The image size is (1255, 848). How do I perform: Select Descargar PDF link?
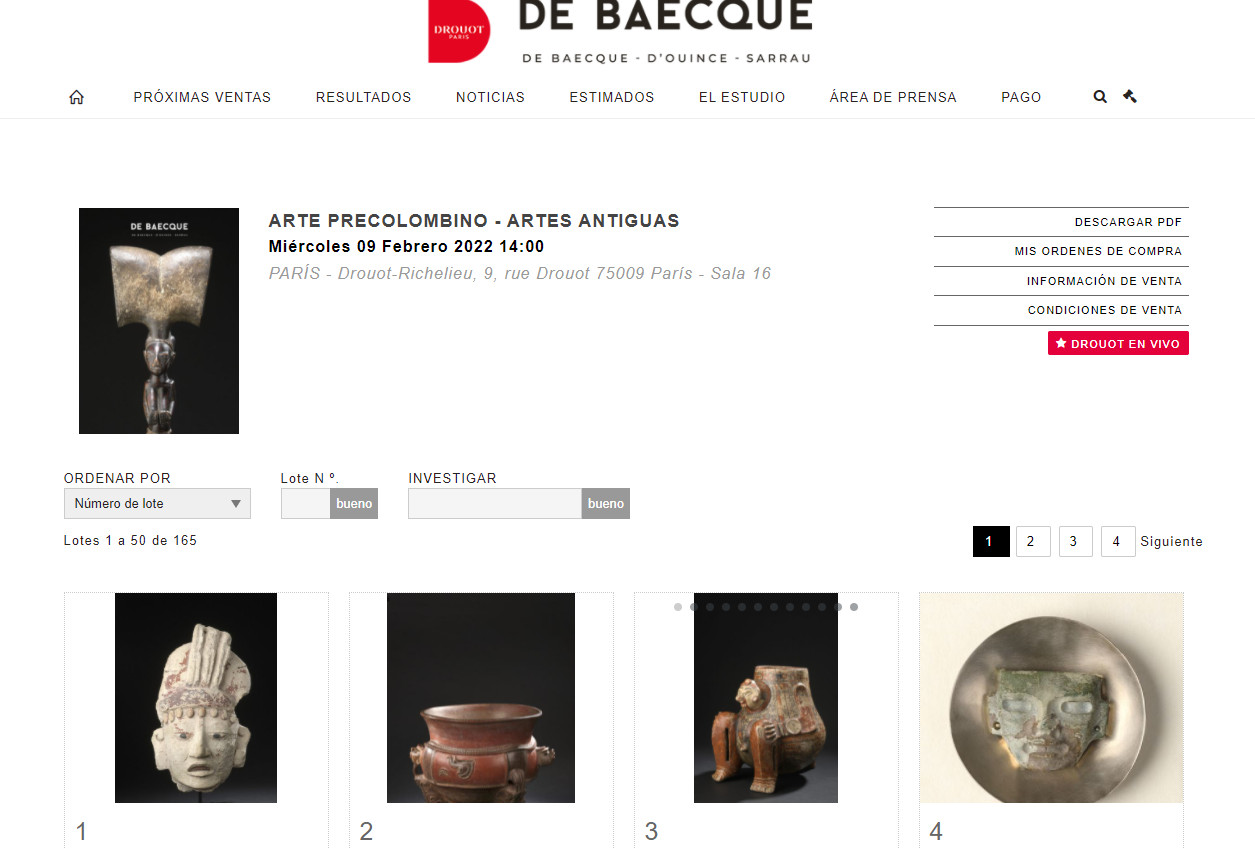[x=1128, y=222]
